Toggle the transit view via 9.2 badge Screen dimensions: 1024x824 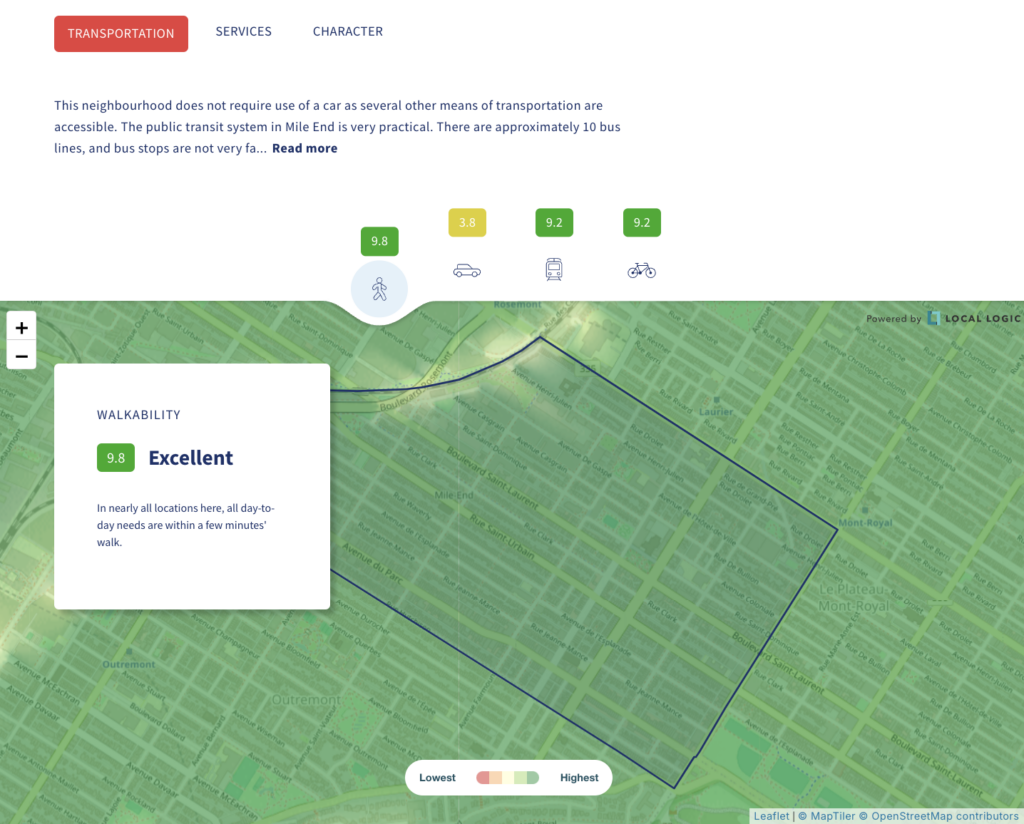click(554, 222)
